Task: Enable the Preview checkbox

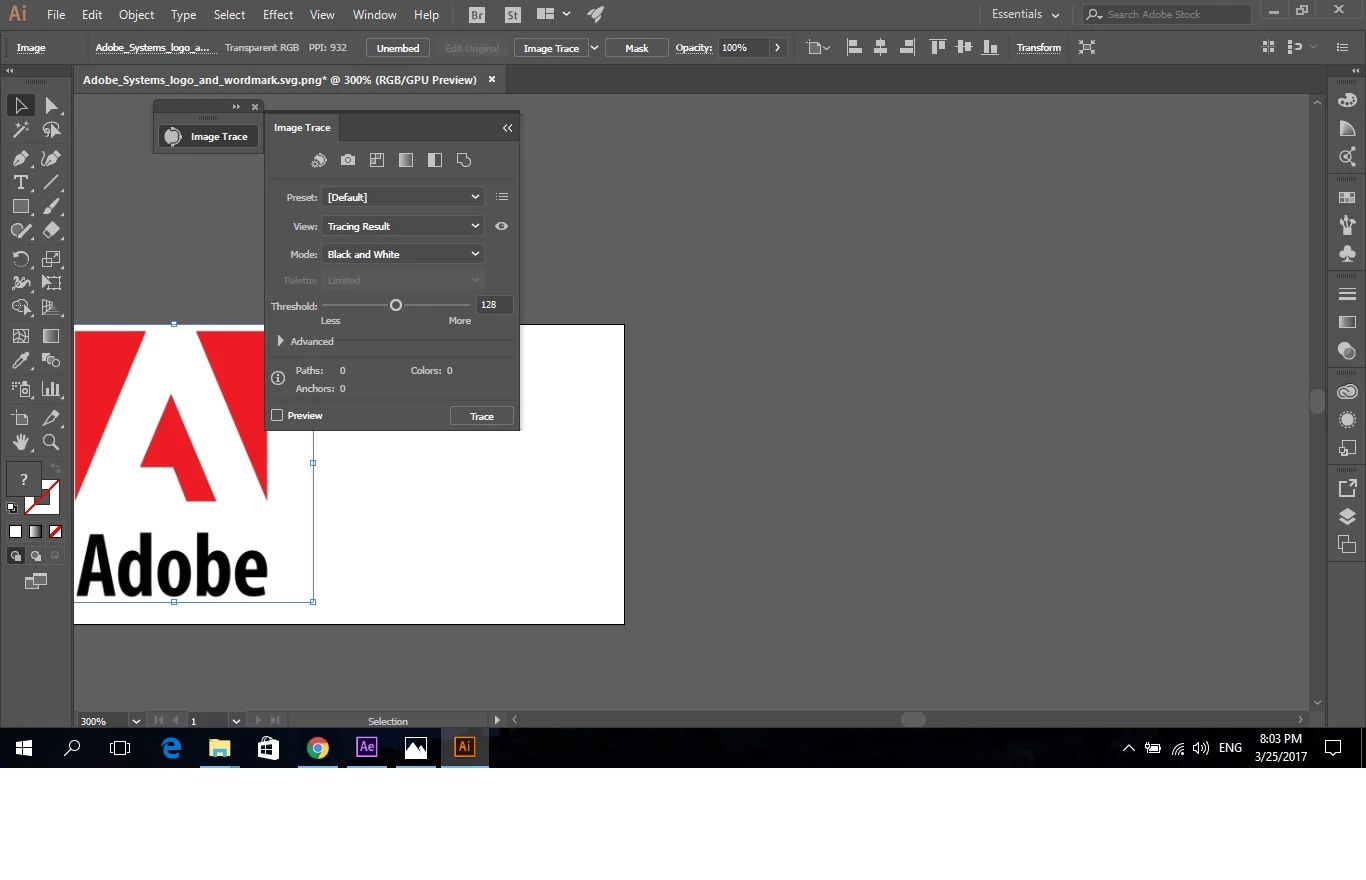Action: (x=277, y=415)
